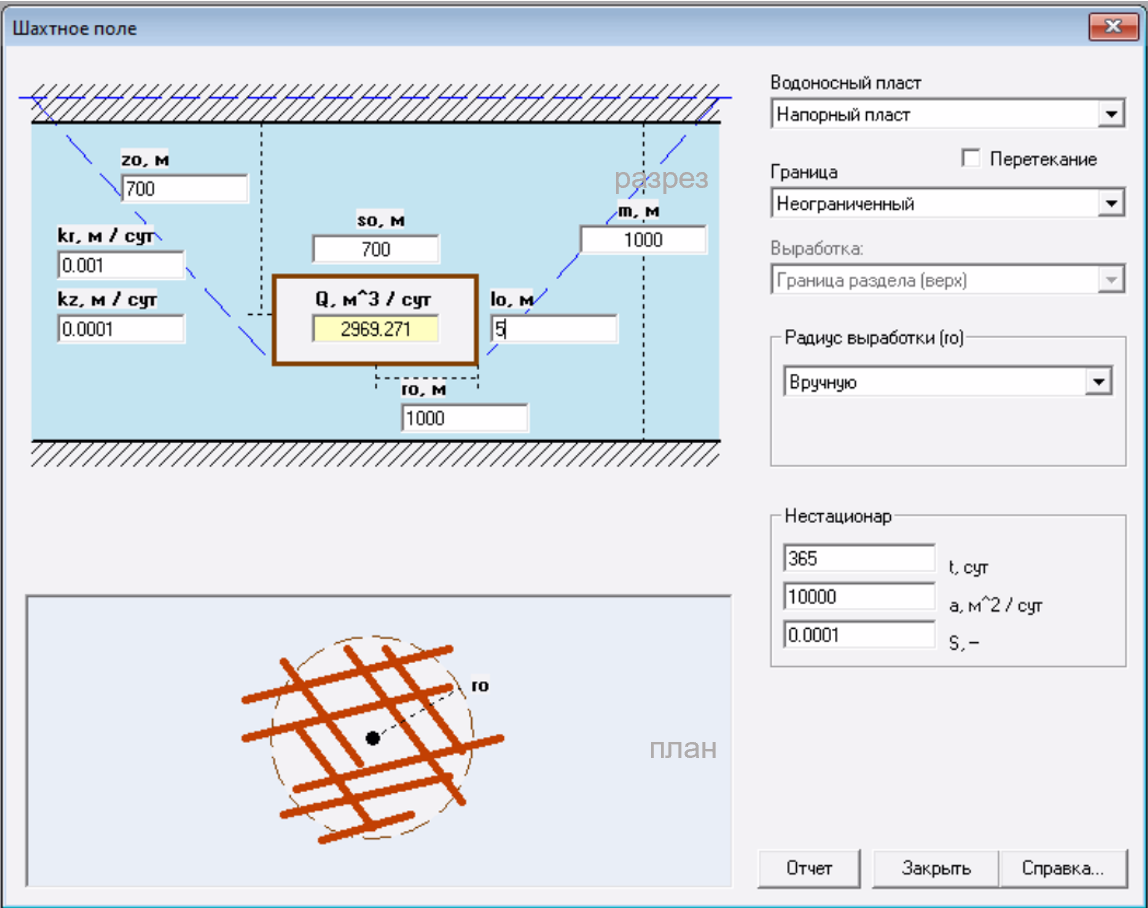Open the Радиус выработки dropdown
This screenshot has width=1148, height=908.
pos(1099,382)
